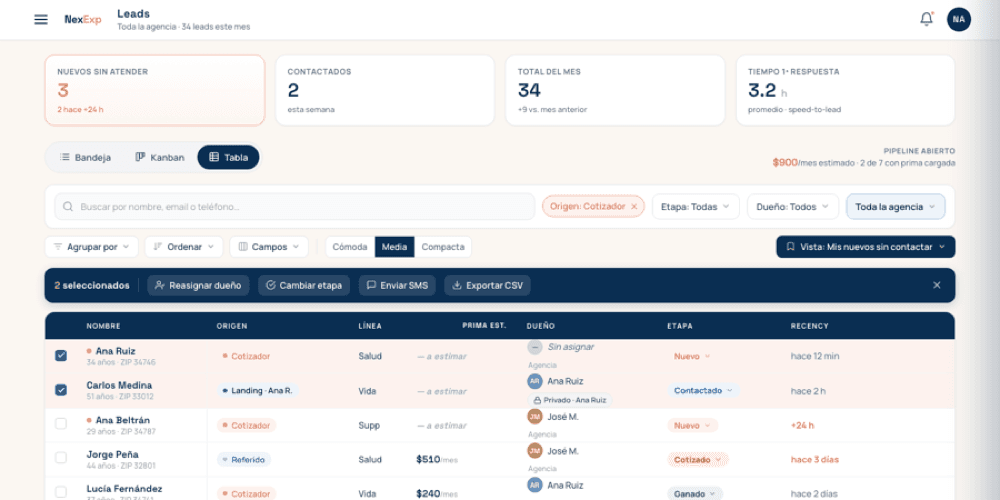
Task: Change the Nuevo stage for Ana Ruiz
Action: (x=692, y=357)
